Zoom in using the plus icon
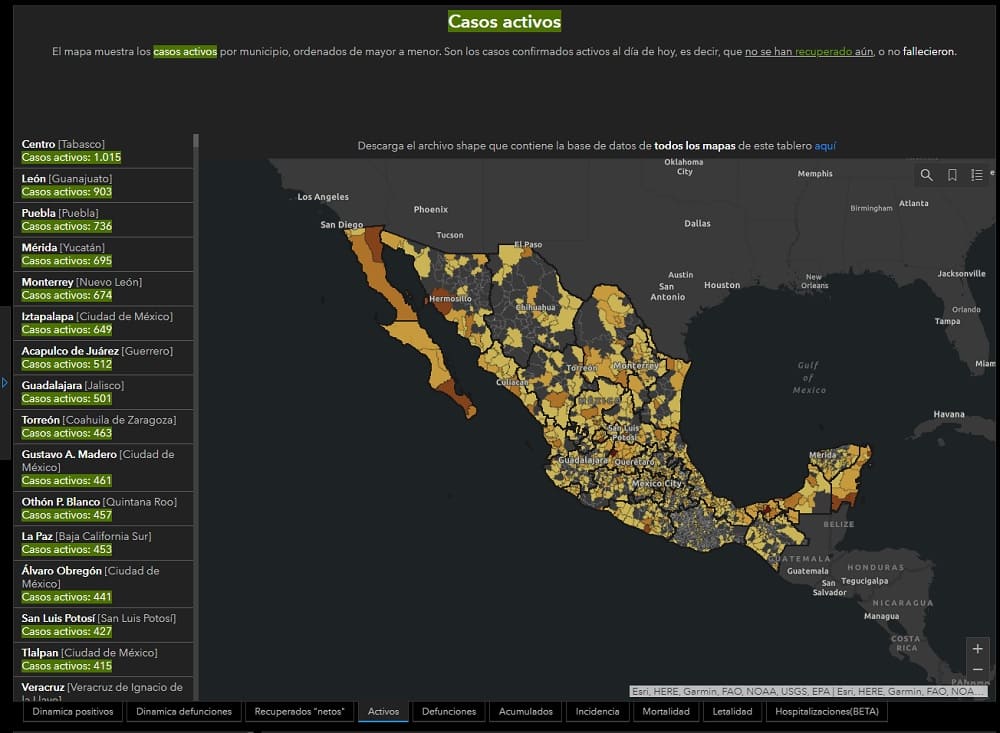 pyautogui.click(x=977, y=649)
